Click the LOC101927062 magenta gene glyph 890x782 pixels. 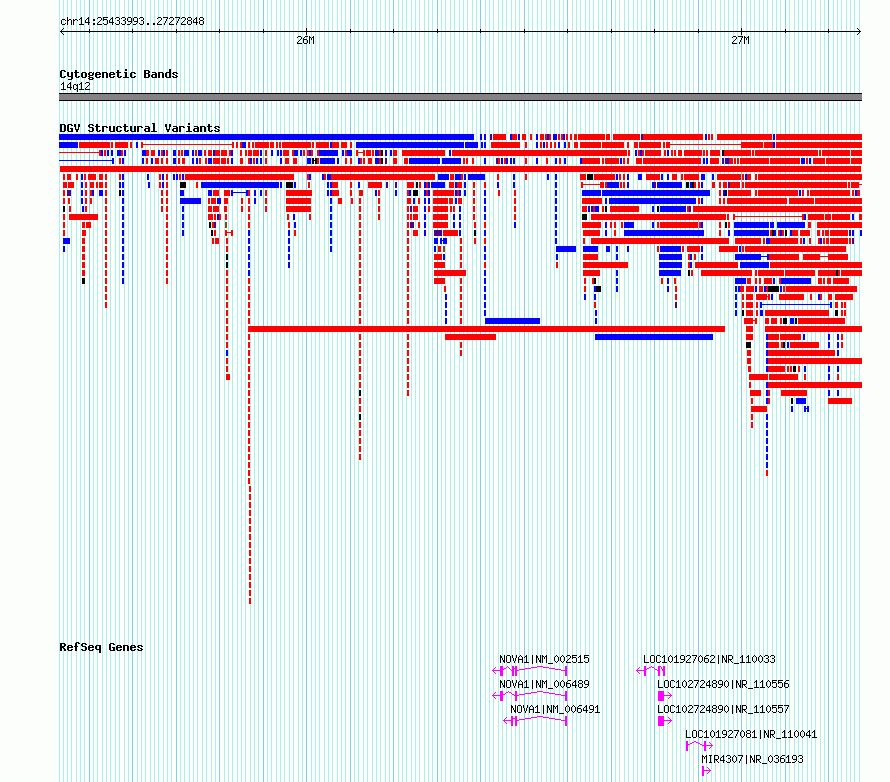point(650,671)
